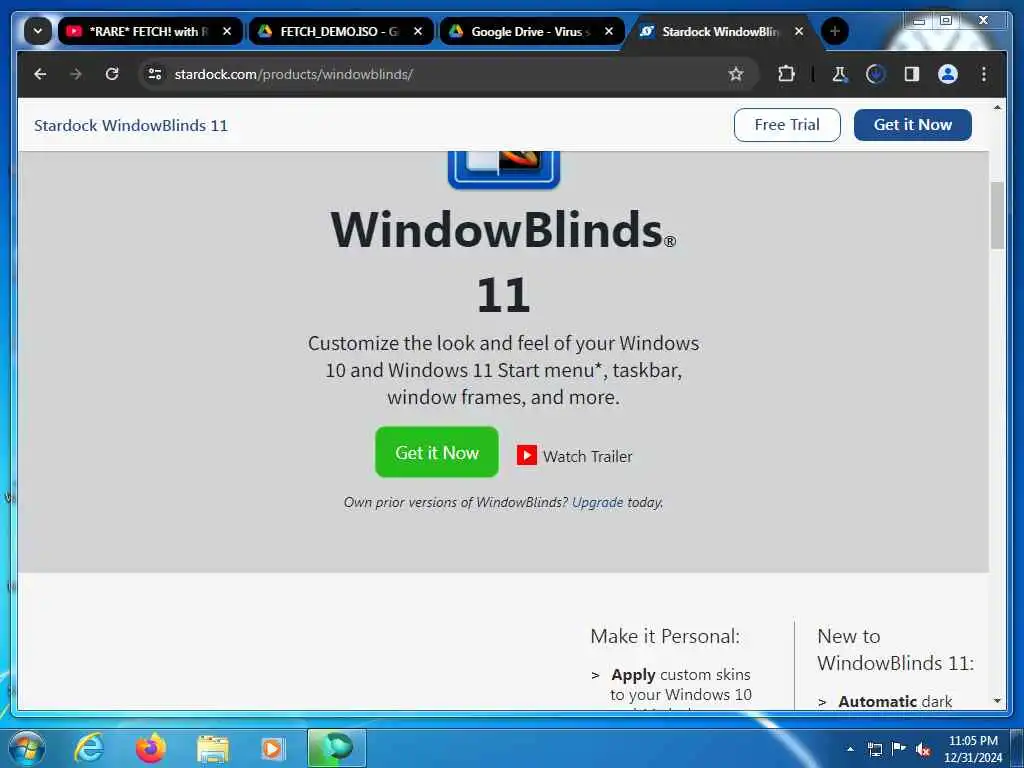Open the downloads icon in toolbar
Screen dimensions: 1024x768
(x=875, y=74)
